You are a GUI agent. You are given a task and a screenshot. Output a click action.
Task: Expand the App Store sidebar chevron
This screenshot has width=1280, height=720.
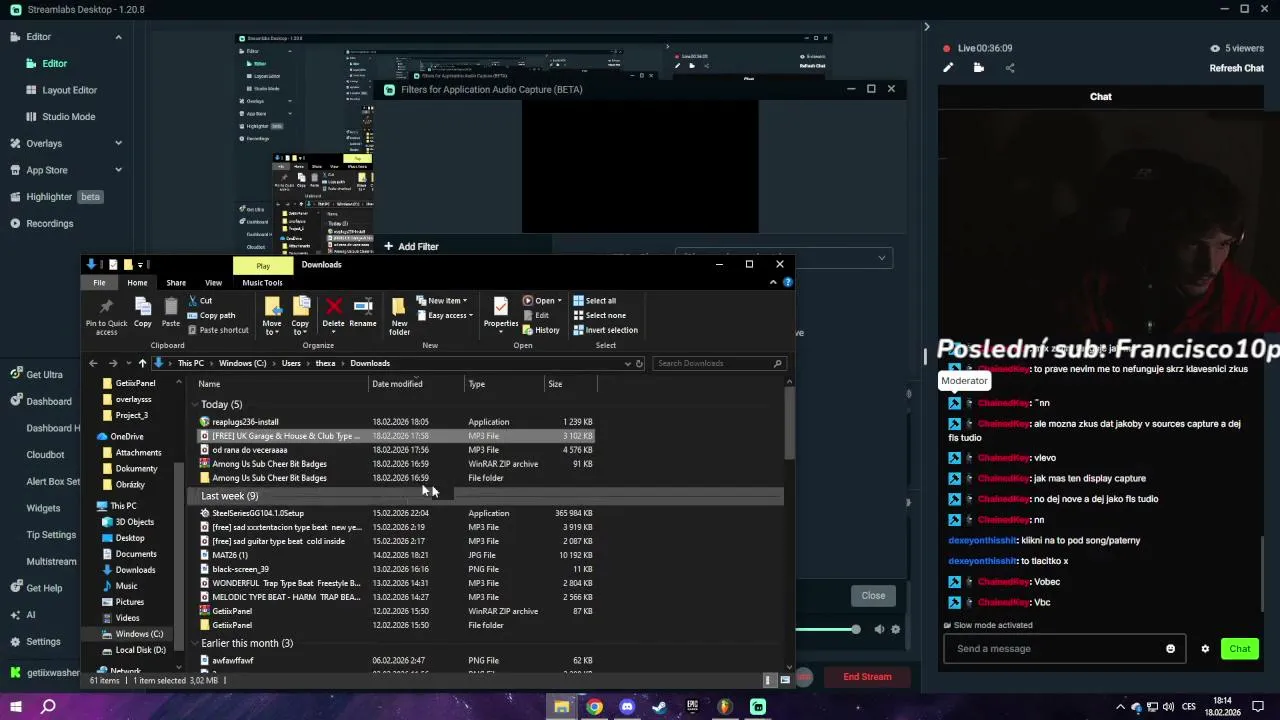pyautogui.click(x=118, y=170)
